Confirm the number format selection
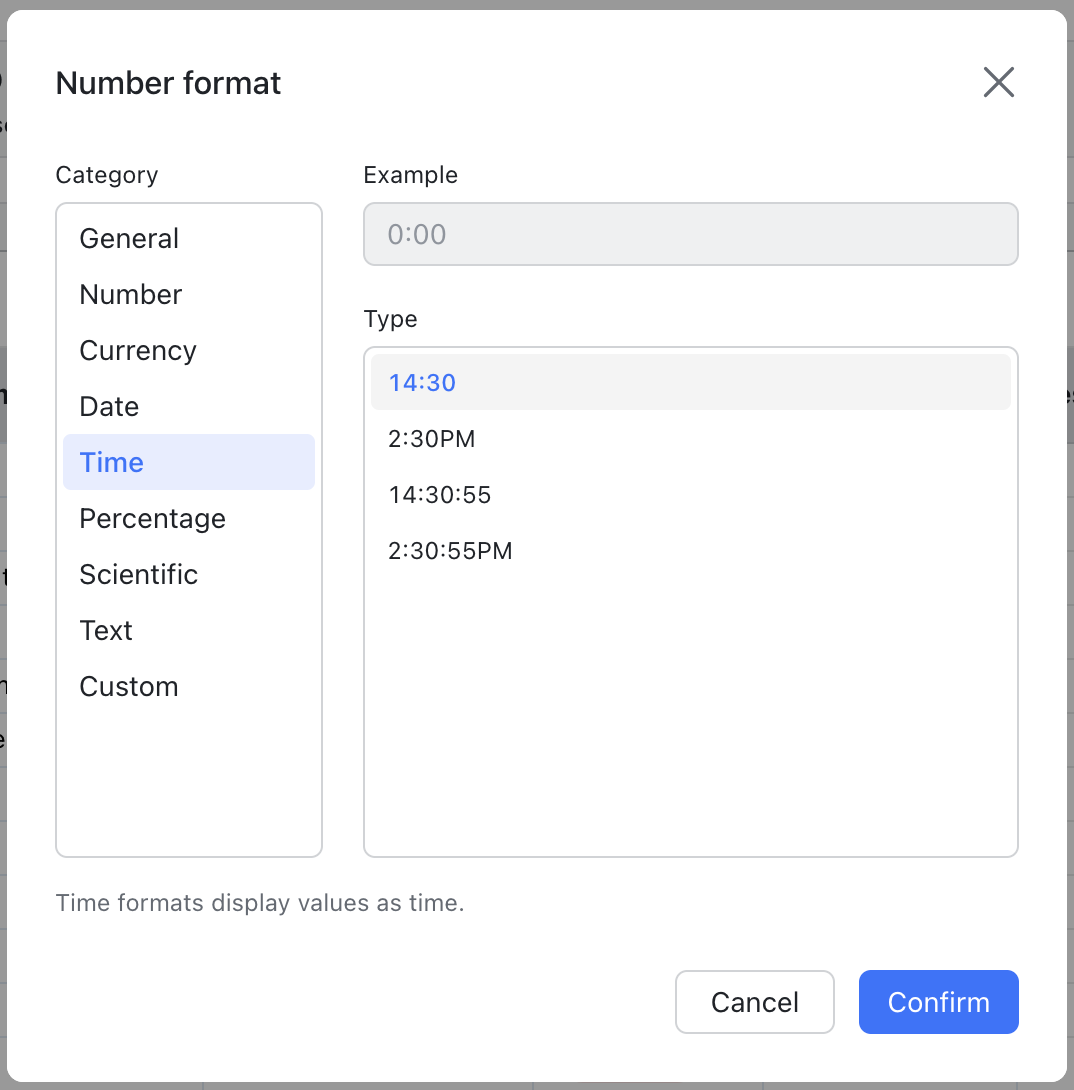This screenshot has height=1090, width=1074. (938, 1002)
